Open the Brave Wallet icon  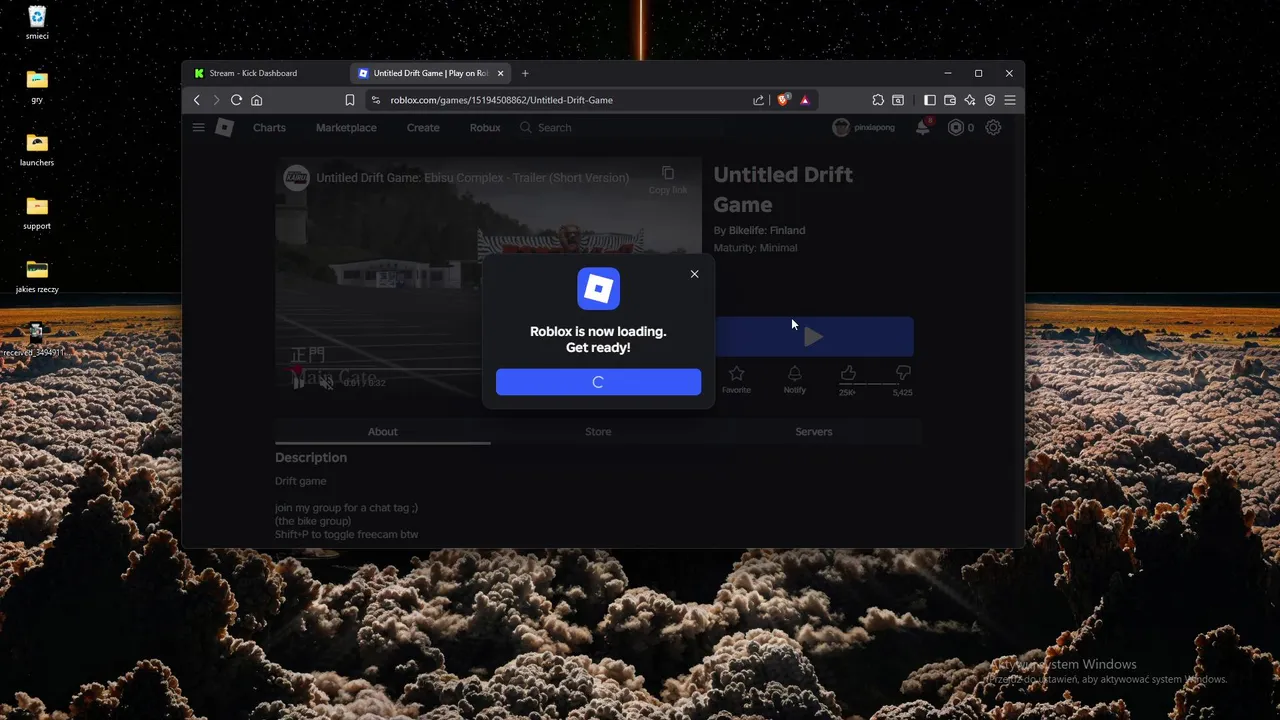click(950, 100)
